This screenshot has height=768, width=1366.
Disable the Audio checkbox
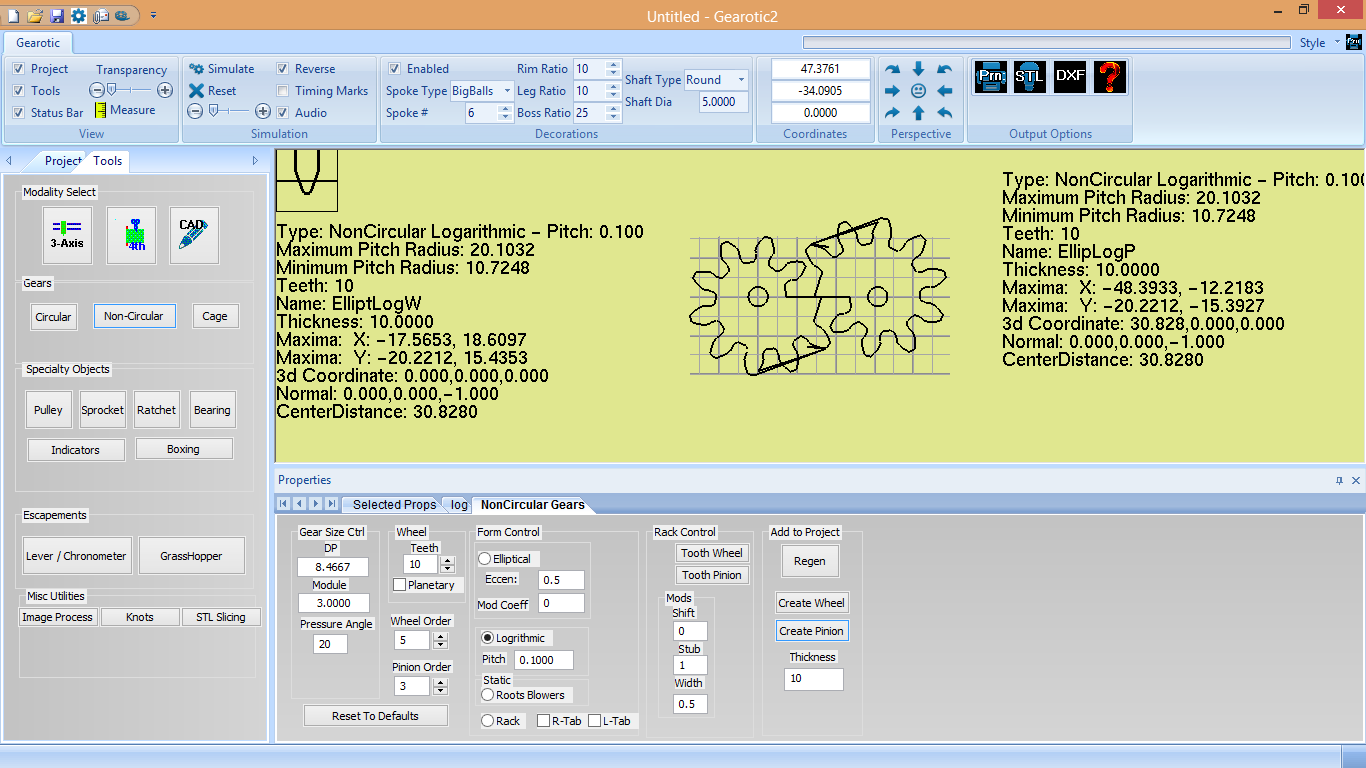[283, 113]
